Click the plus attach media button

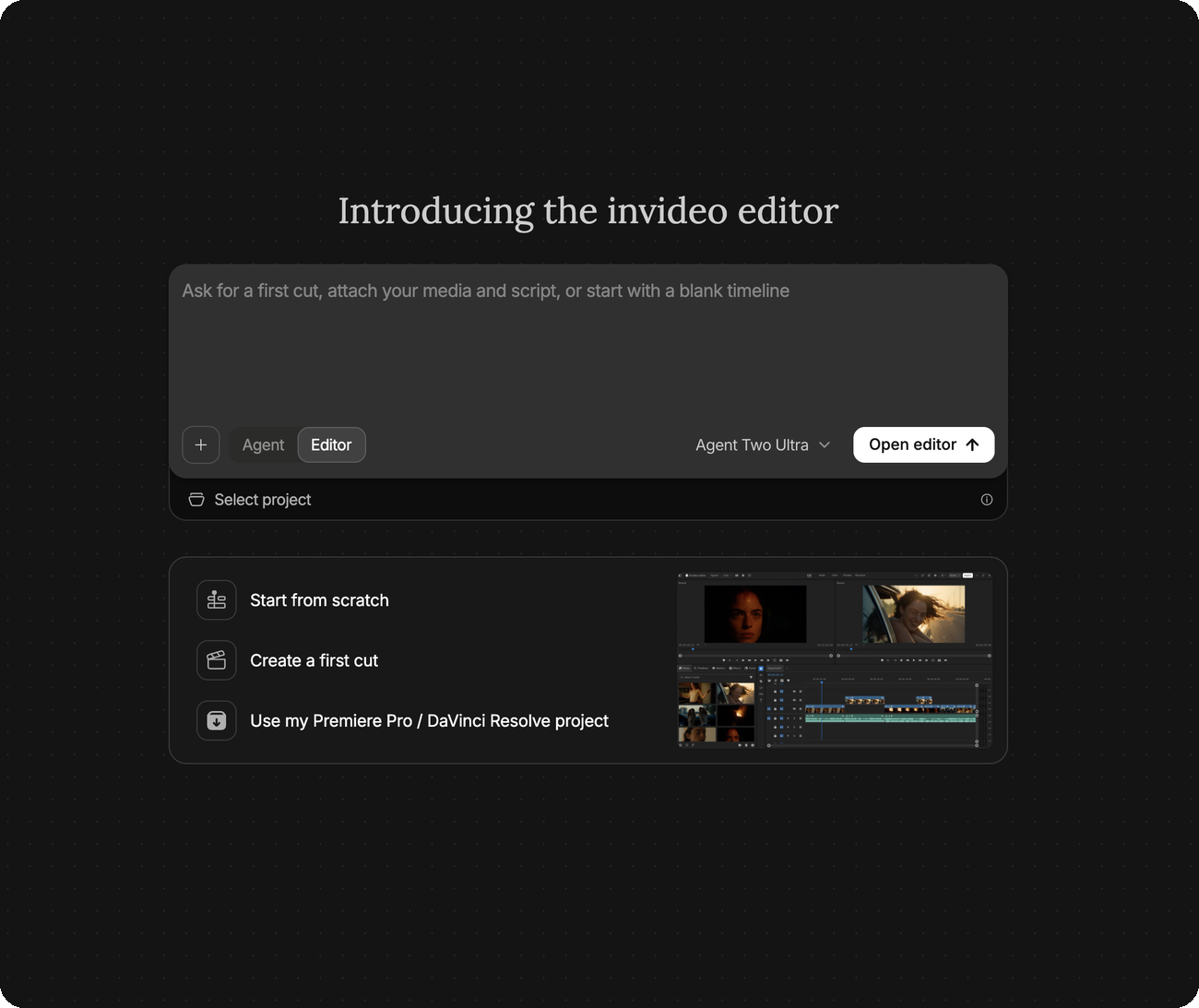[x=201, y=445]
